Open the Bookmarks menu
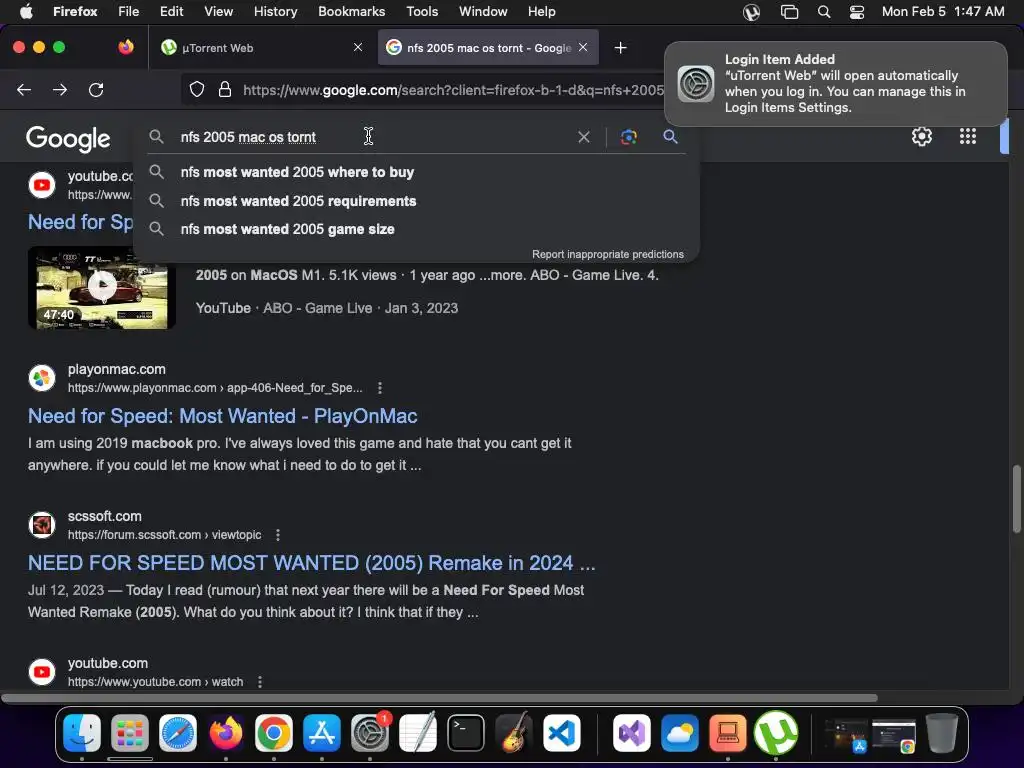Screen dimensions: 1024x768 (351, 12)
